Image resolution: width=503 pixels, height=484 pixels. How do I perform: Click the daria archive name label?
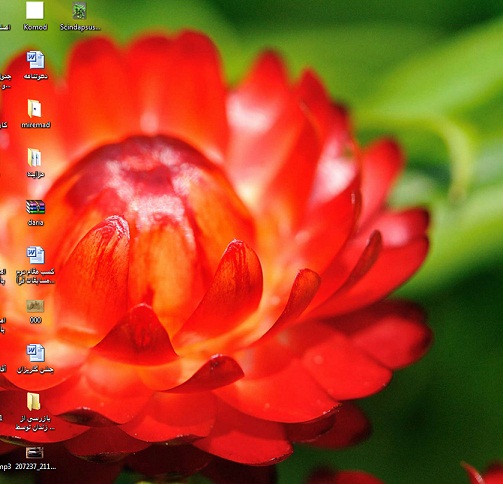(36, 222)
